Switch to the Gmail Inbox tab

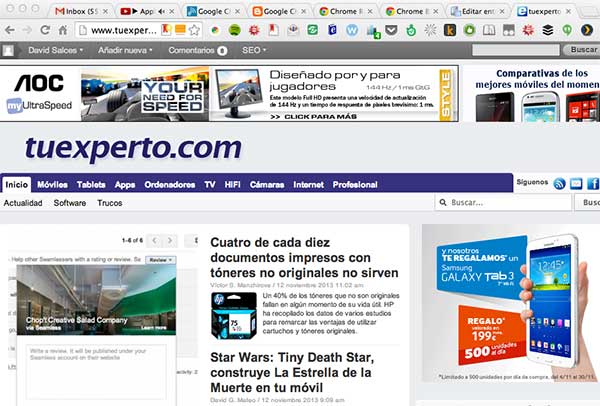click(80, 11)
